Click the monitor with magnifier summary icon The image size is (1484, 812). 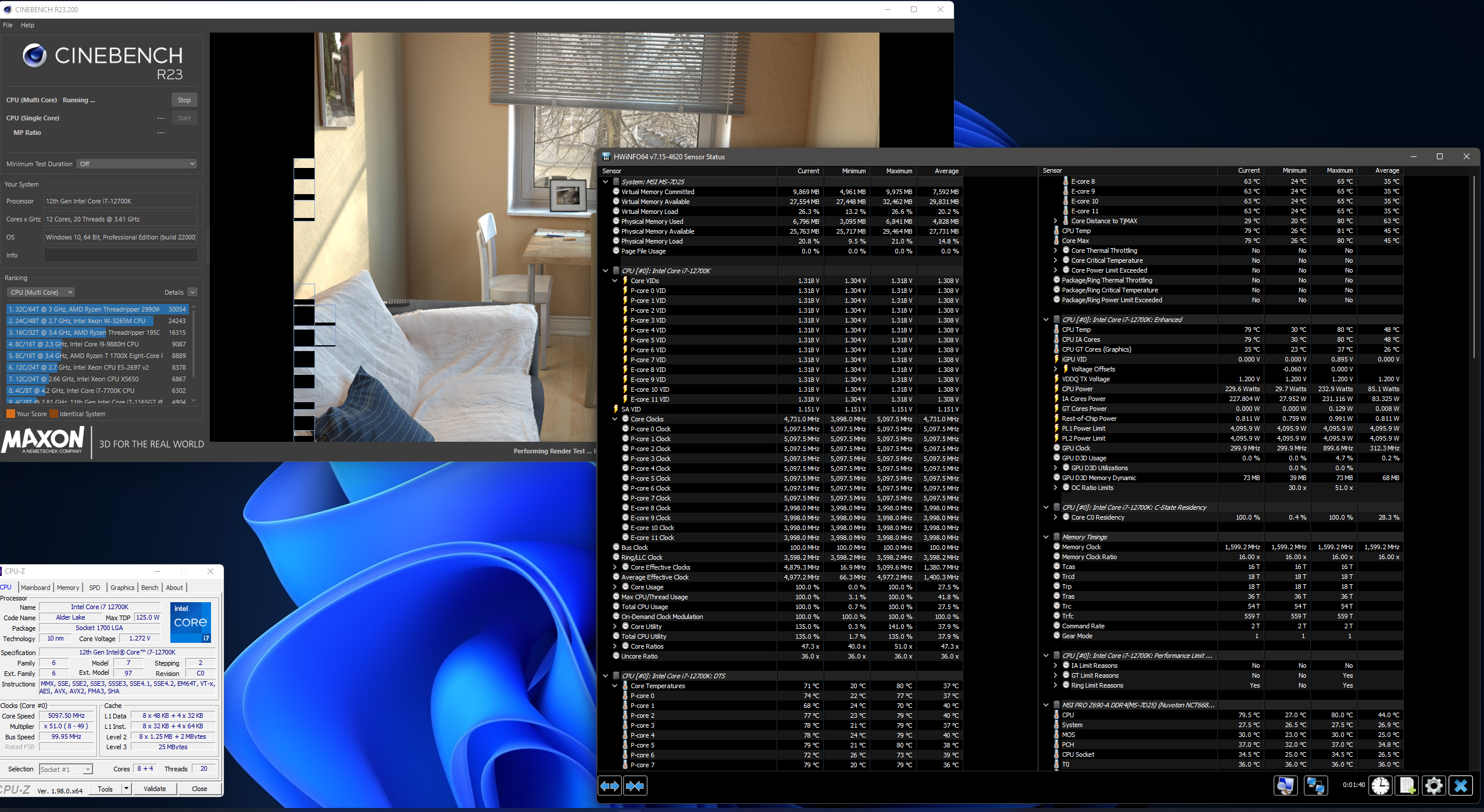click(x=1285, y=786)
